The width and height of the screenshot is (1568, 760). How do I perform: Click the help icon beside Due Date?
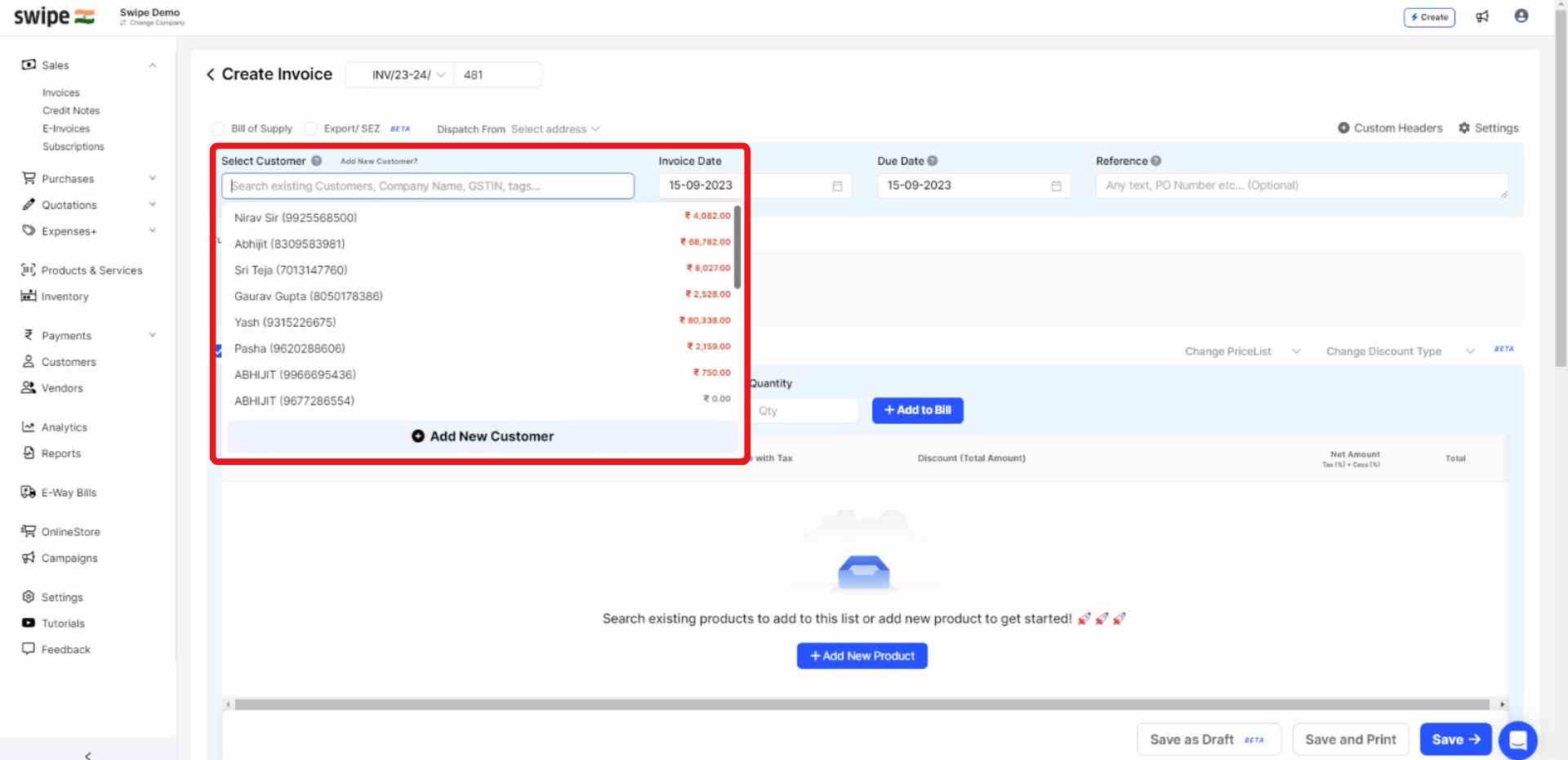933,161
